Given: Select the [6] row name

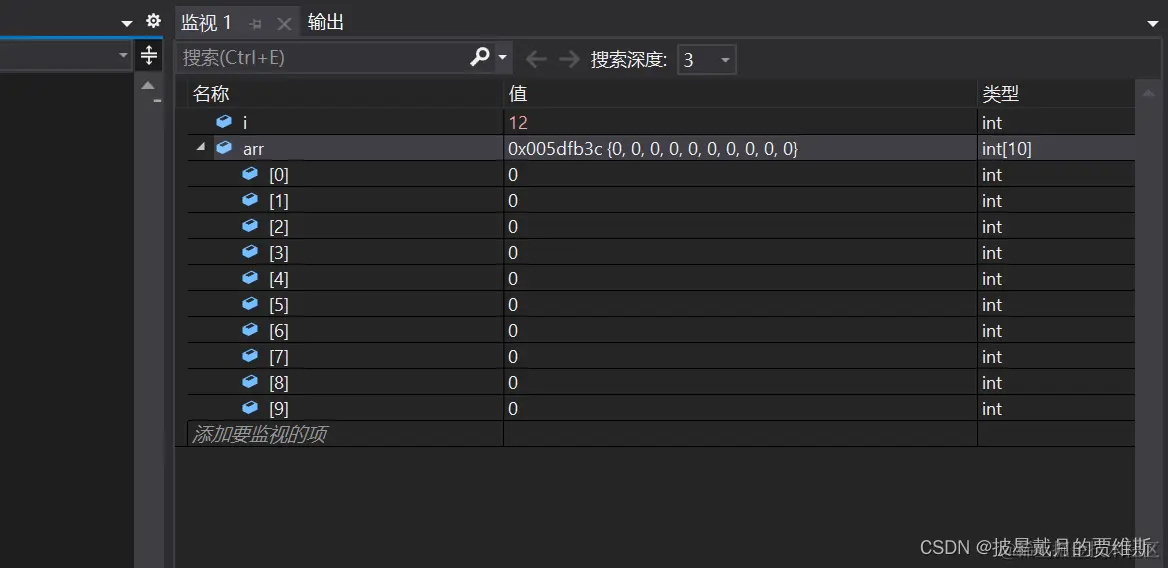Looking at the screenshot, I should [279, 331].
